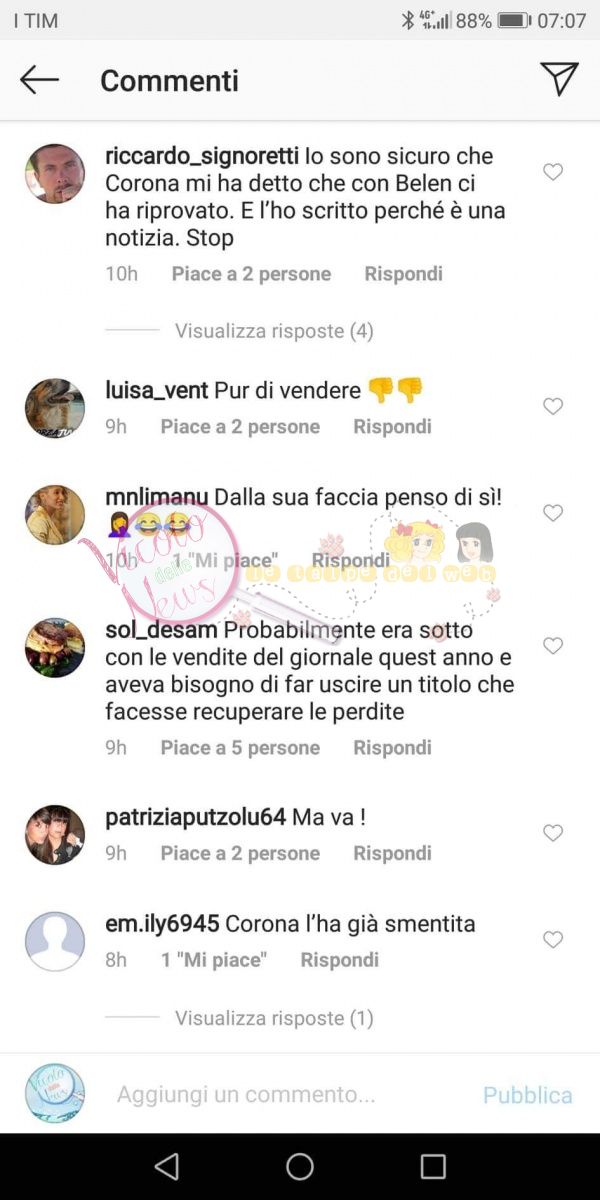Viewport: 600px width, 1200px height.
Task: Like luisa_vent's comment with the heart
Action: (553, 406)
